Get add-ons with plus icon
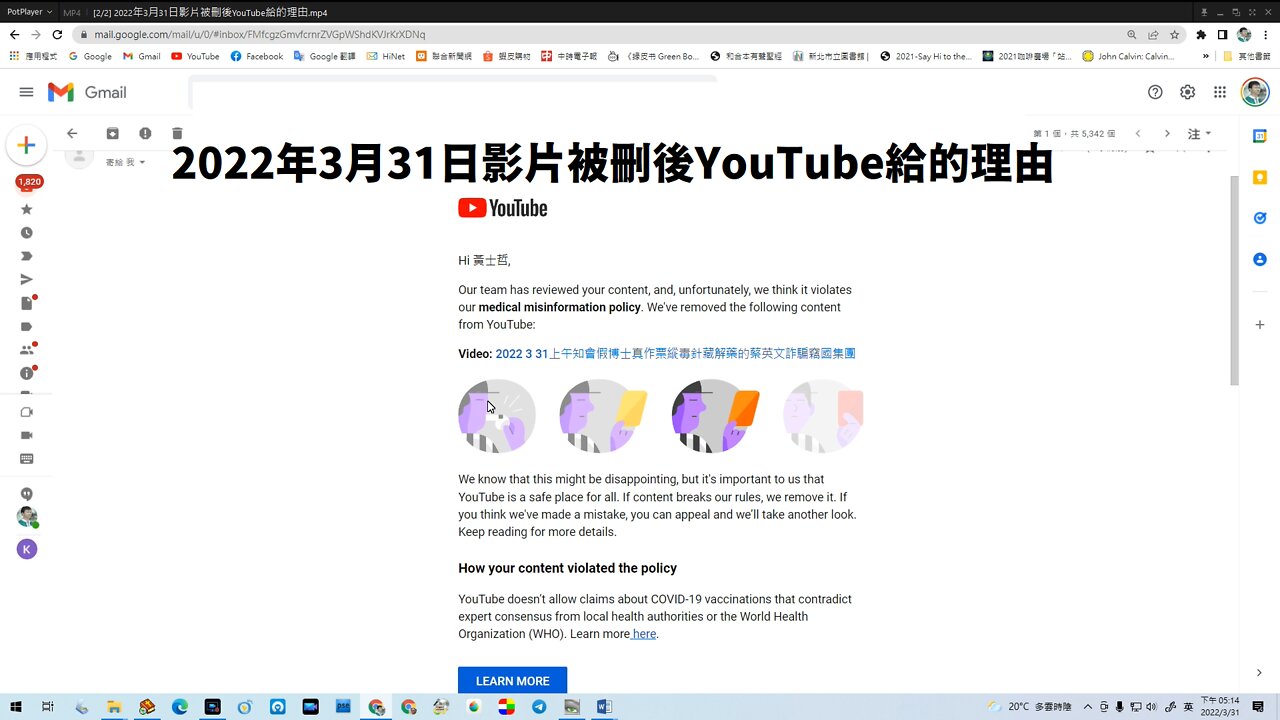This screenshot has height=720, width=1280. (x=1260, y=325)
